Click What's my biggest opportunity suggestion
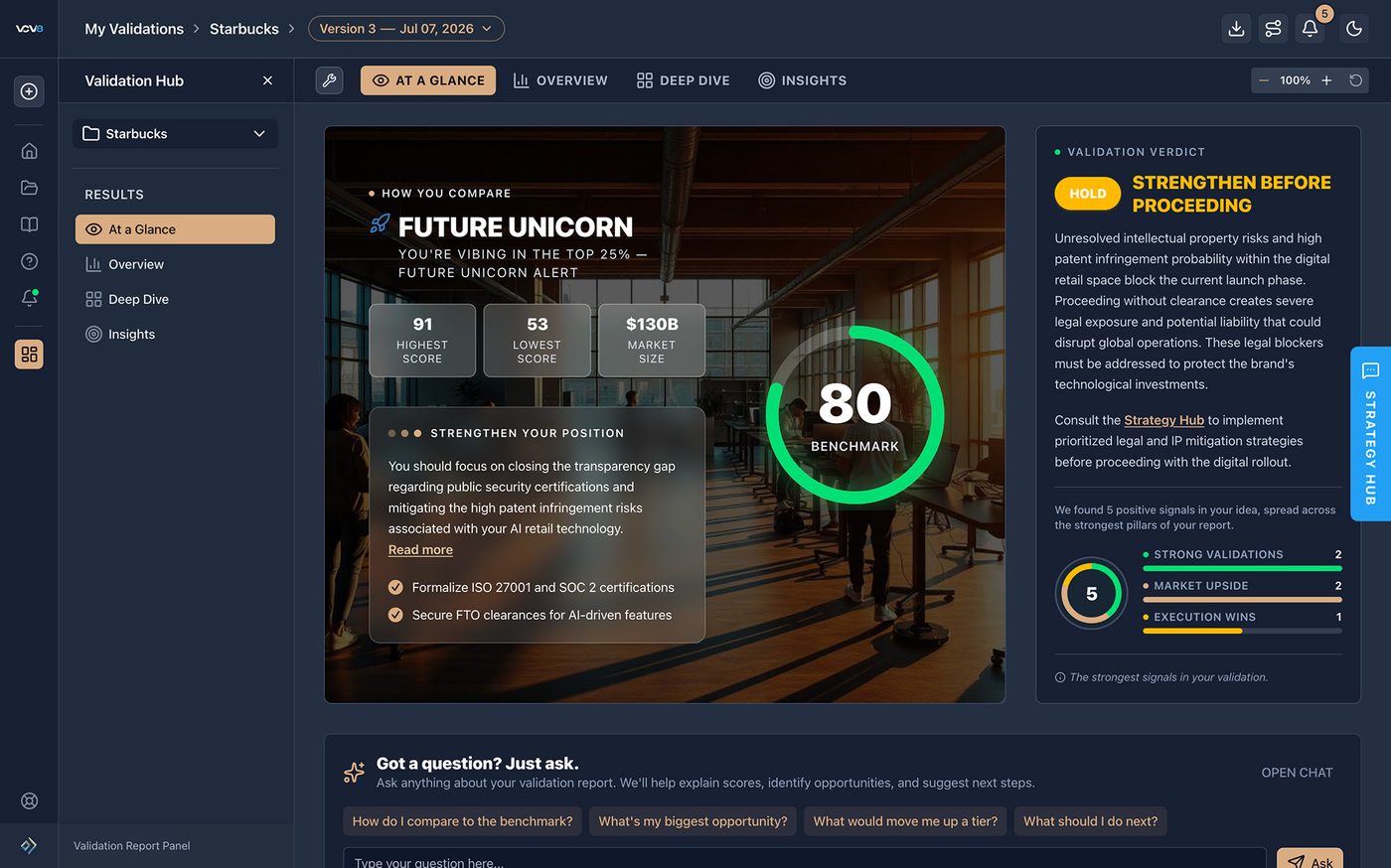1391x868 pixels. [x=693, y=821]
